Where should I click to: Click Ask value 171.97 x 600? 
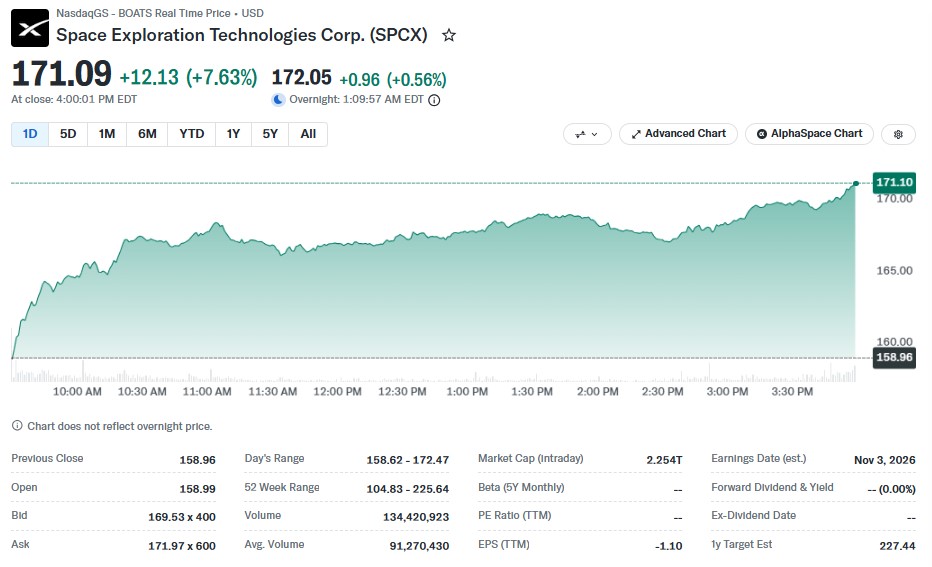click(x=182, y=546)
